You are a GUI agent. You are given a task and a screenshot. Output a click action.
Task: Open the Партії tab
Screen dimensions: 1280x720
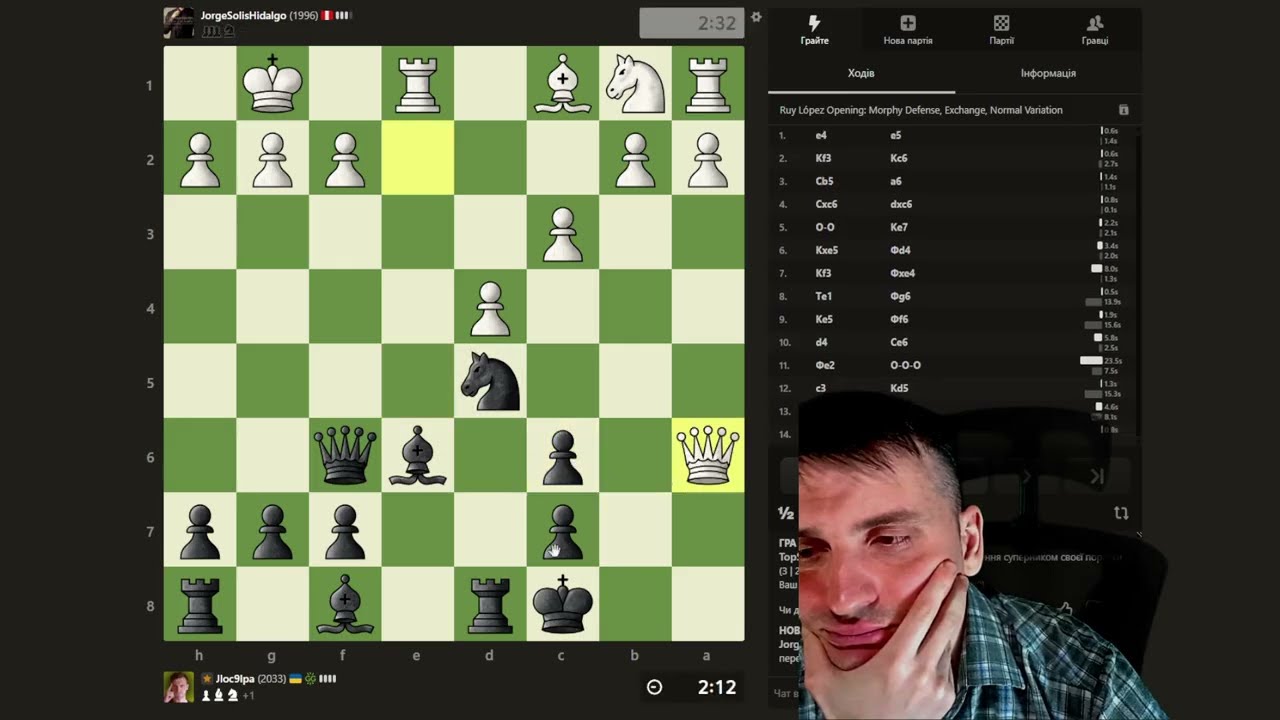coord(1001,30)
